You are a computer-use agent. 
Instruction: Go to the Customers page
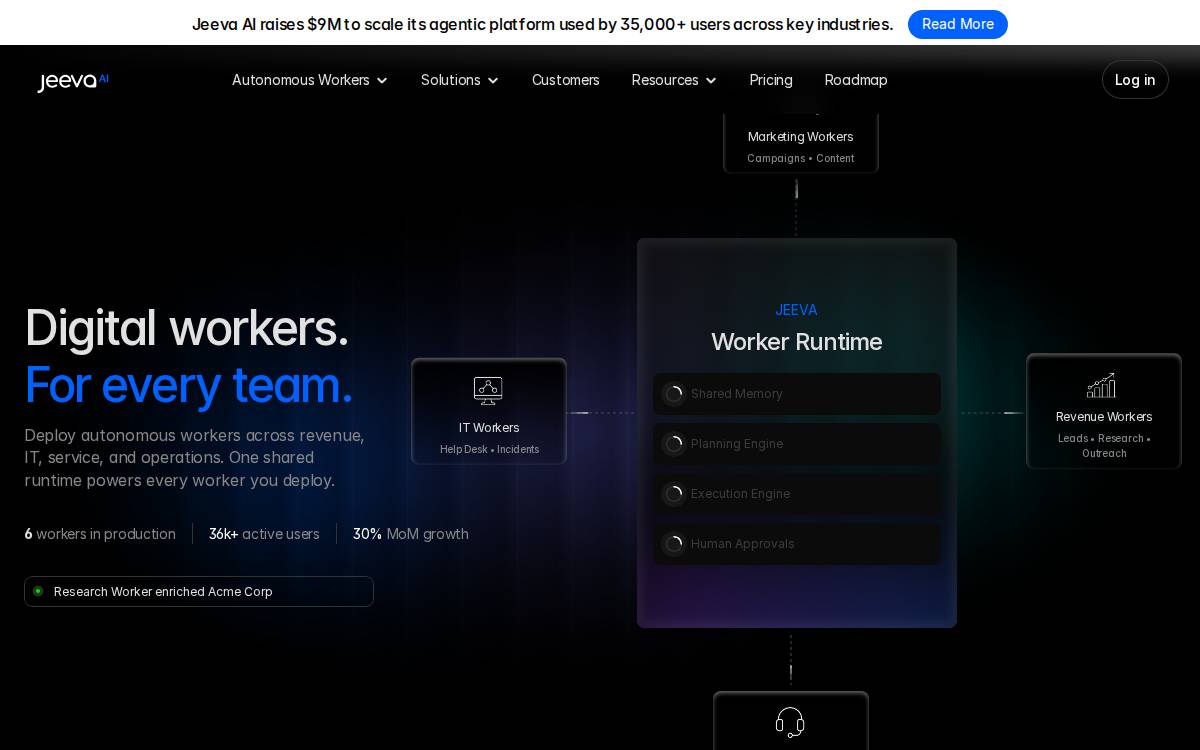point(566,80)
